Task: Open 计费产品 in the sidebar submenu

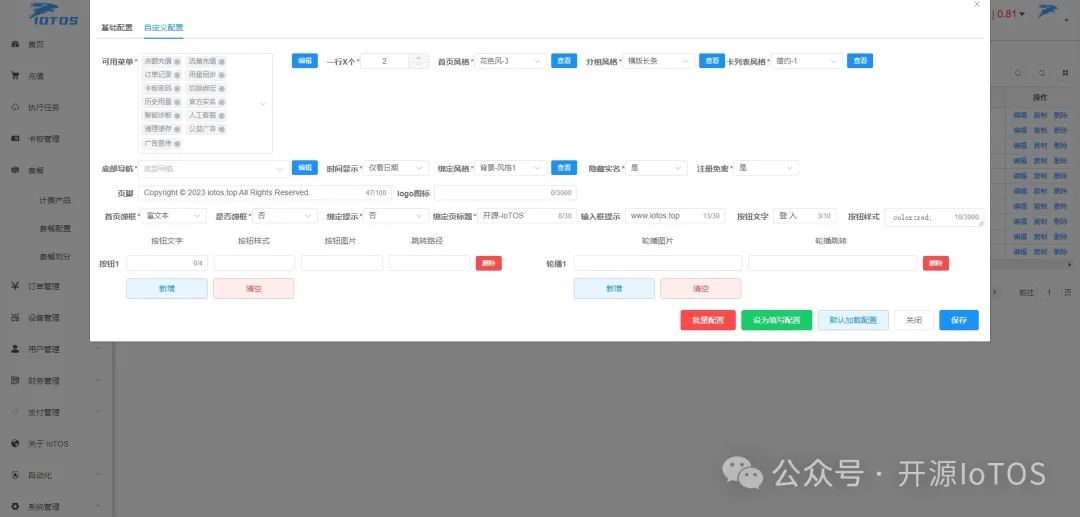Action: [55, 201]
